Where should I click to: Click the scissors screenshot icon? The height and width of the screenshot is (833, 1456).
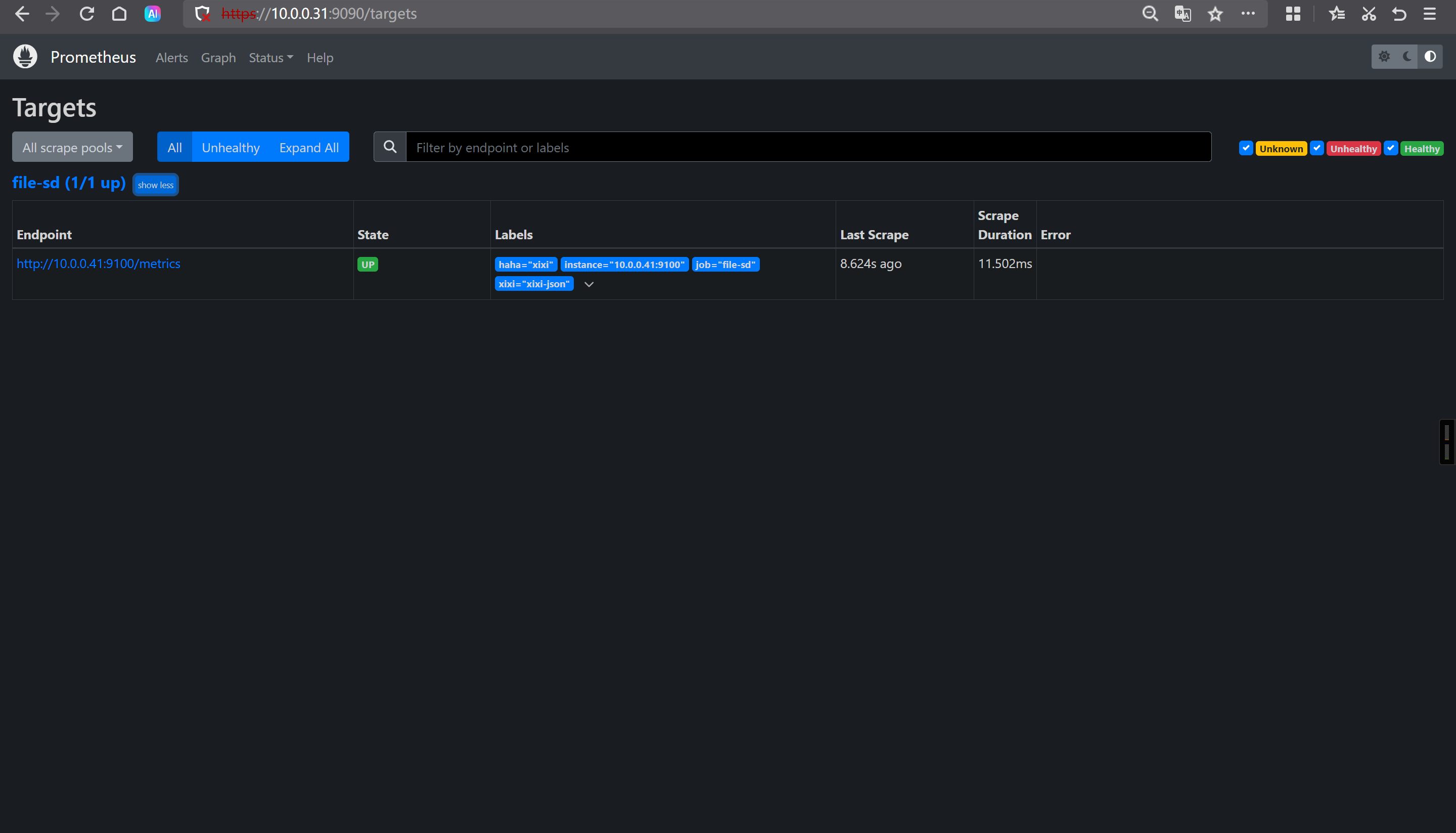coord(1369,14)
